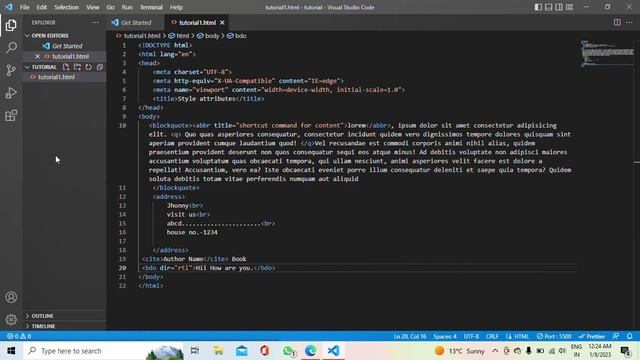Viewport: 640px width, 360px height.
Task: Click html in the breadcrumb path
Action: (182, 36)
